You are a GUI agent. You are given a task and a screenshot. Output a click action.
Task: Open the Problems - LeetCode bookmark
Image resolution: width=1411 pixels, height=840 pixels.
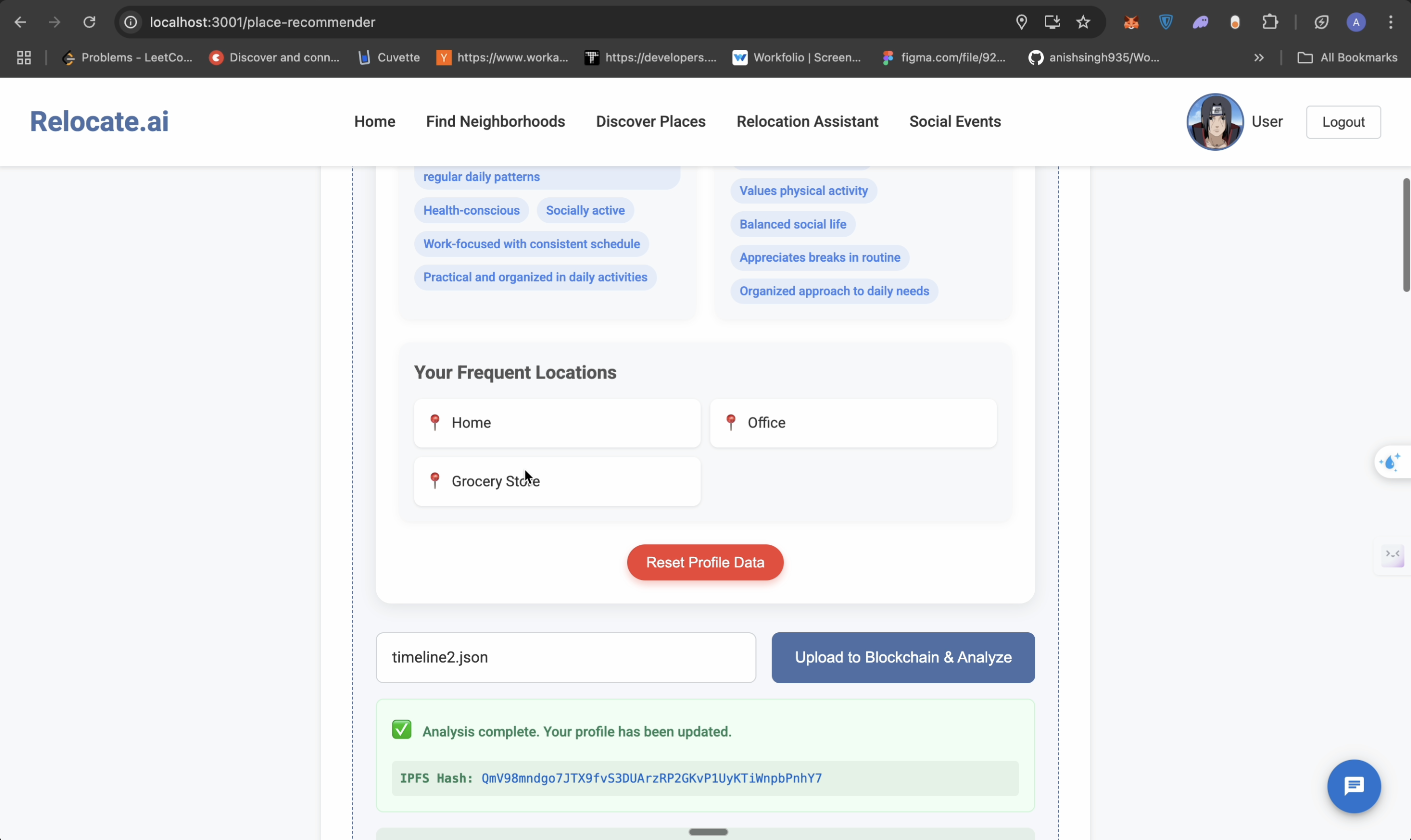tap(127, 58)
